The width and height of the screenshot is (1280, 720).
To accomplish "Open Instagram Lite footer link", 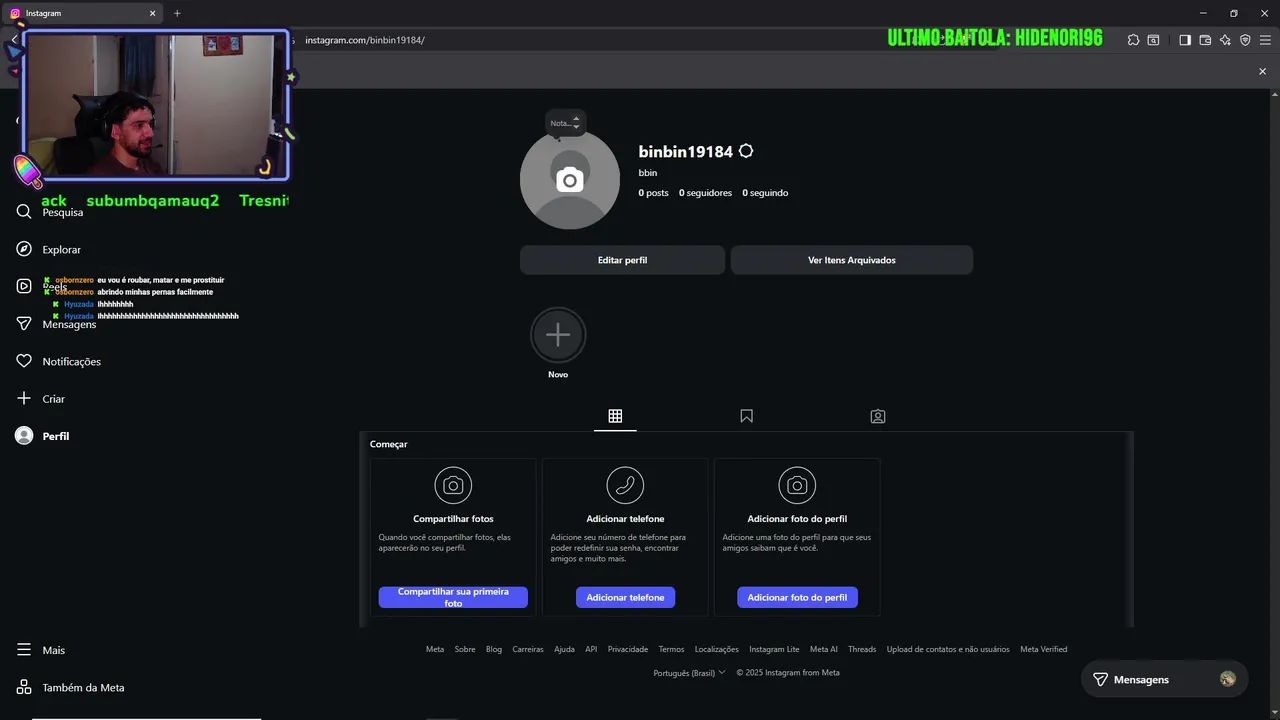I will tap(774, 649).
